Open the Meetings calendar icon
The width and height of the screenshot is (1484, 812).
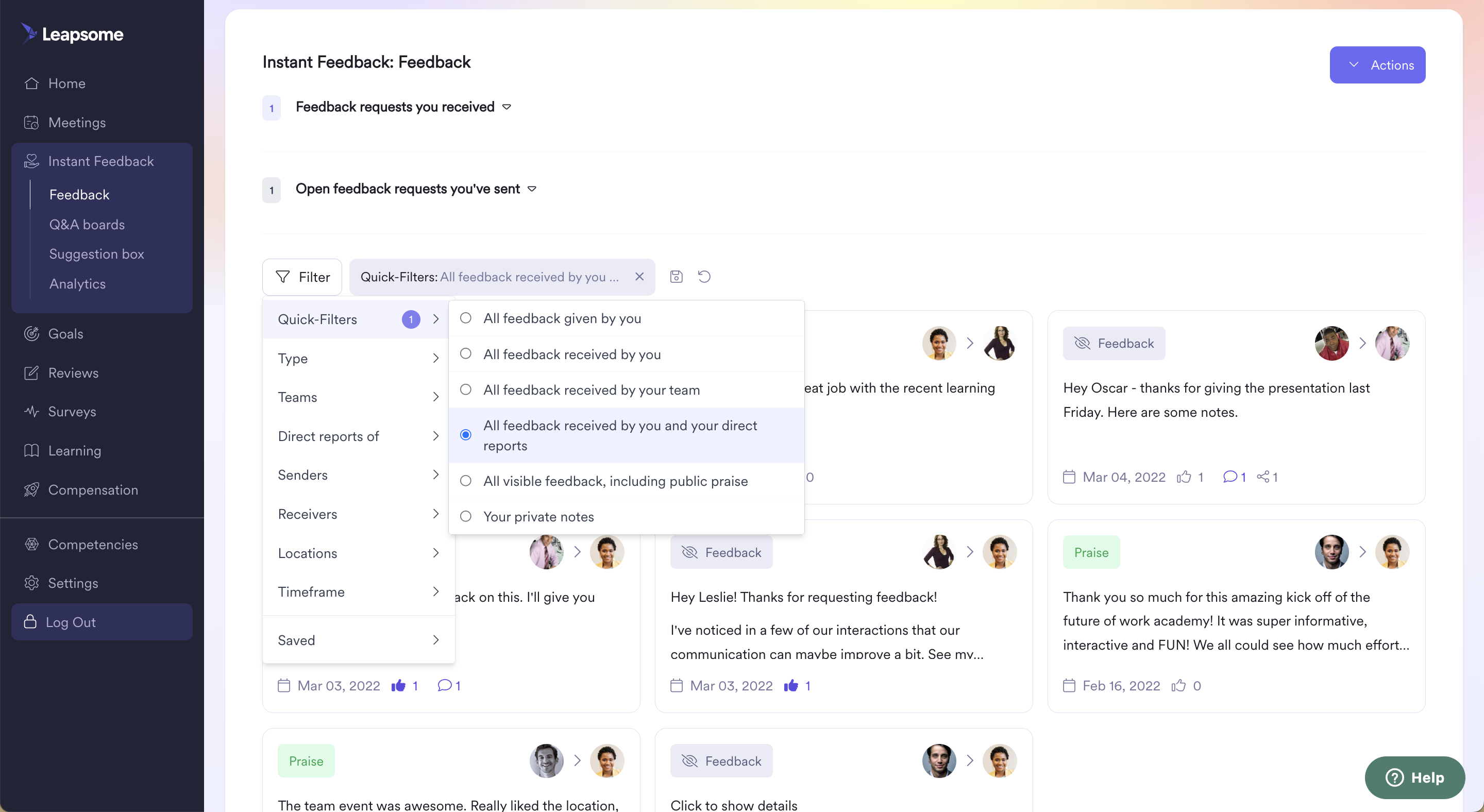(31, 123)
